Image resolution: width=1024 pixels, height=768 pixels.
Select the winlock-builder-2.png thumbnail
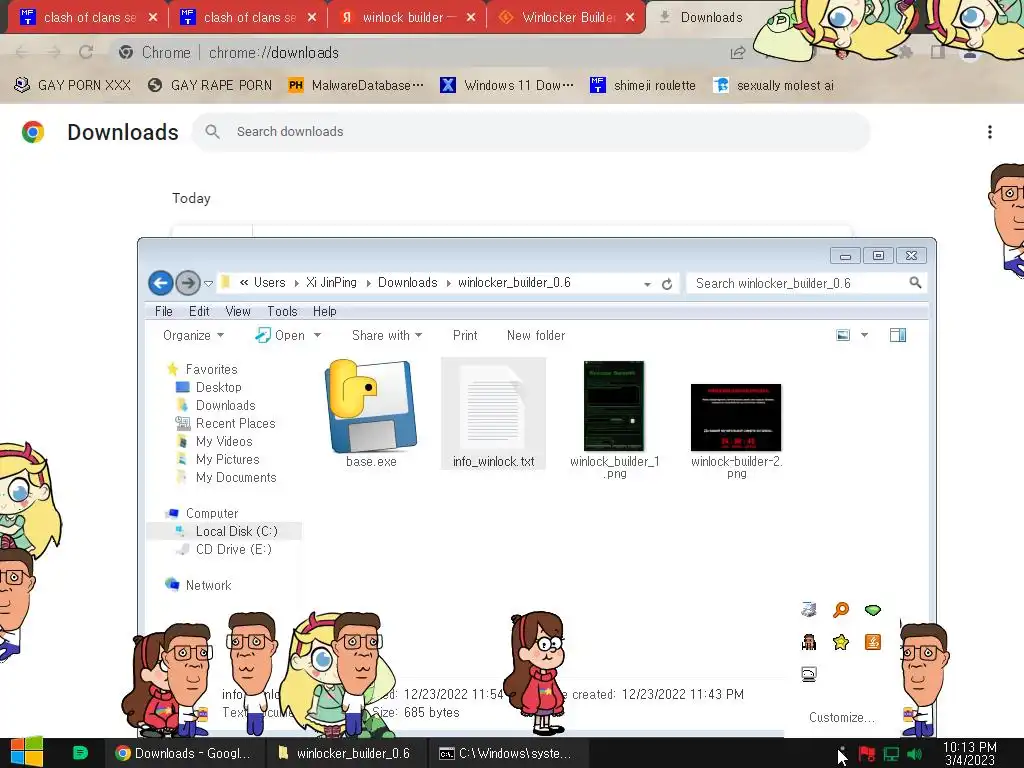pos(736,417)
